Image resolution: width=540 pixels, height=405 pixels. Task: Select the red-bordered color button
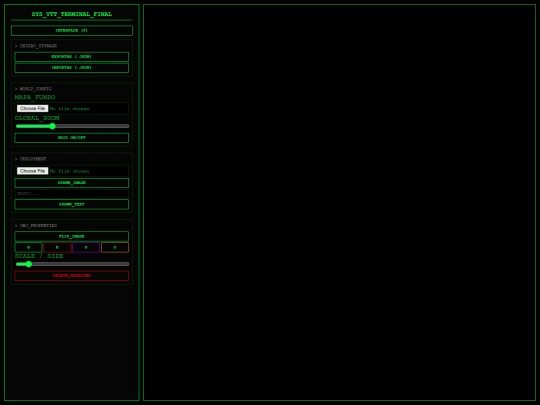pos(57,247)
